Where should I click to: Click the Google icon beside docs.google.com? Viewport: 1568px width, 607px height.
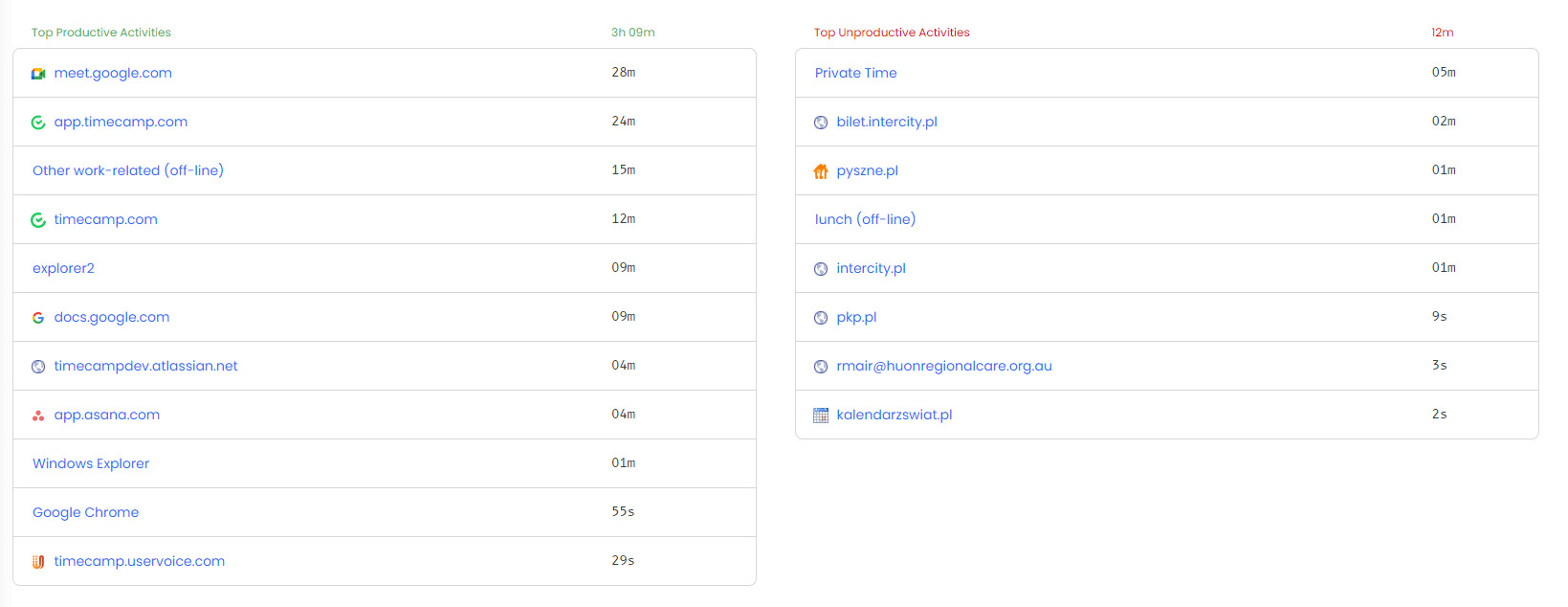[x=38, y=318]
